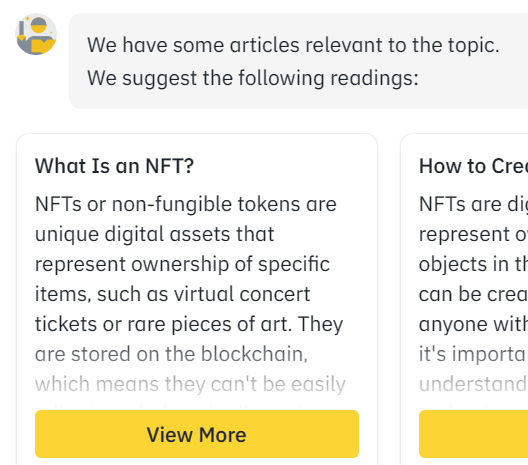Click the 'NFTs are dig' line in second card
The width and height of the screenshot is (528, 465).
pyautogui.click(x=473, y=204)
